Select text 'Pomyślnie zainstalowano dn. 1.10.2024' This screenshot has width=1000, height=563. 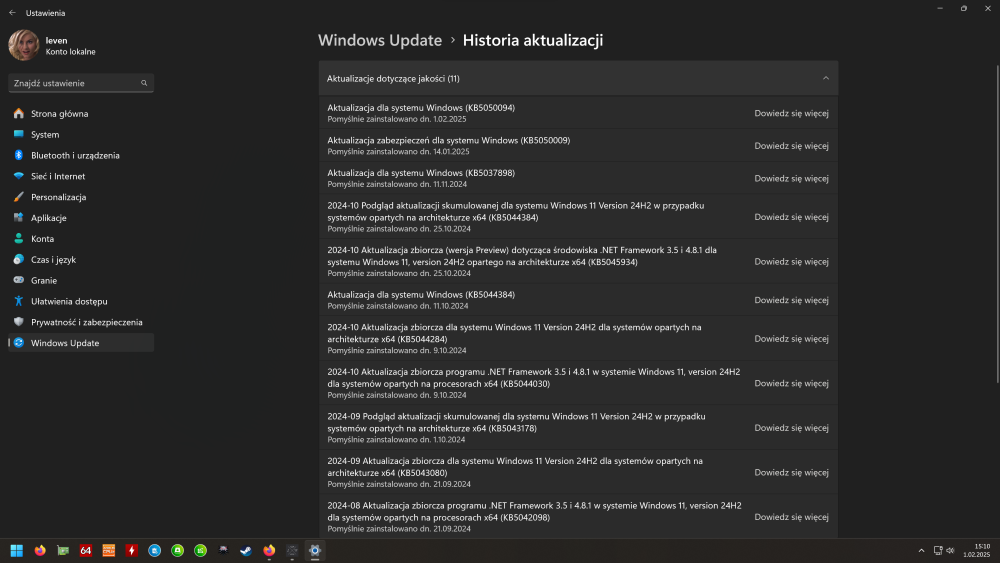click(396, 440)
